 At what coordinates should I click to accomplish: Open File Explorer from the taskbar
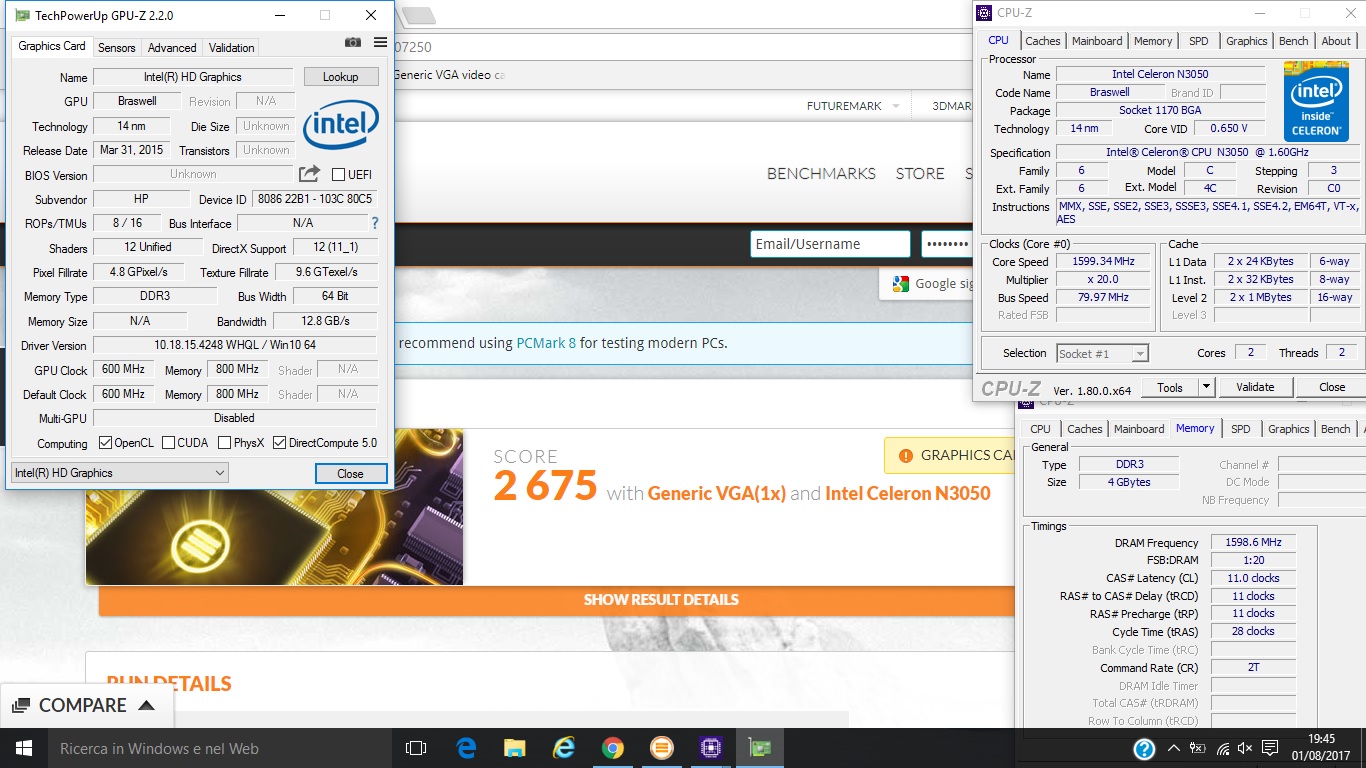point(515,748)
